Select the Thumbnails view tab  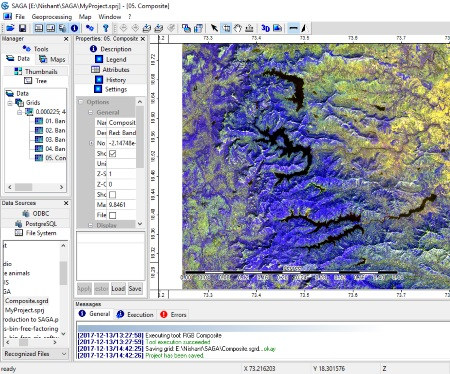(x=36, y=71)
